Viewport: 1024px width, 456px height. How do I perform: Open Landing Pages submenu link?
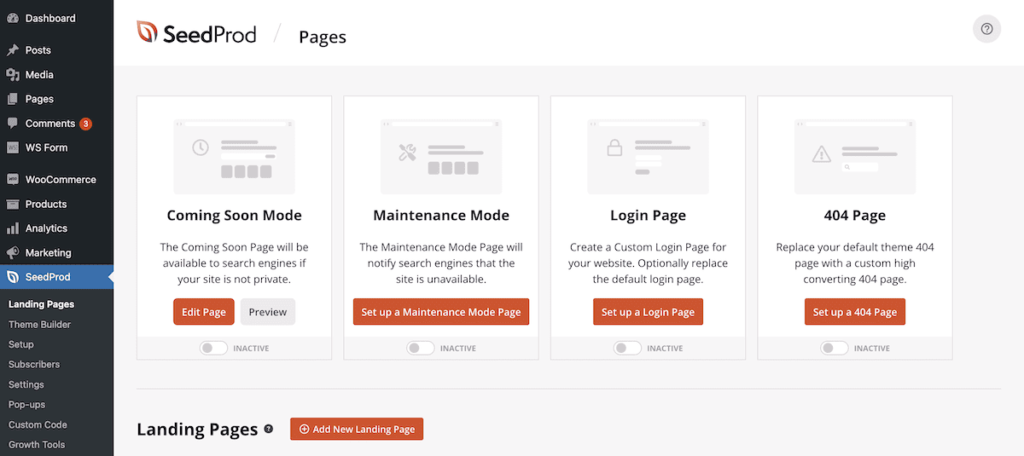coord(41,304)
